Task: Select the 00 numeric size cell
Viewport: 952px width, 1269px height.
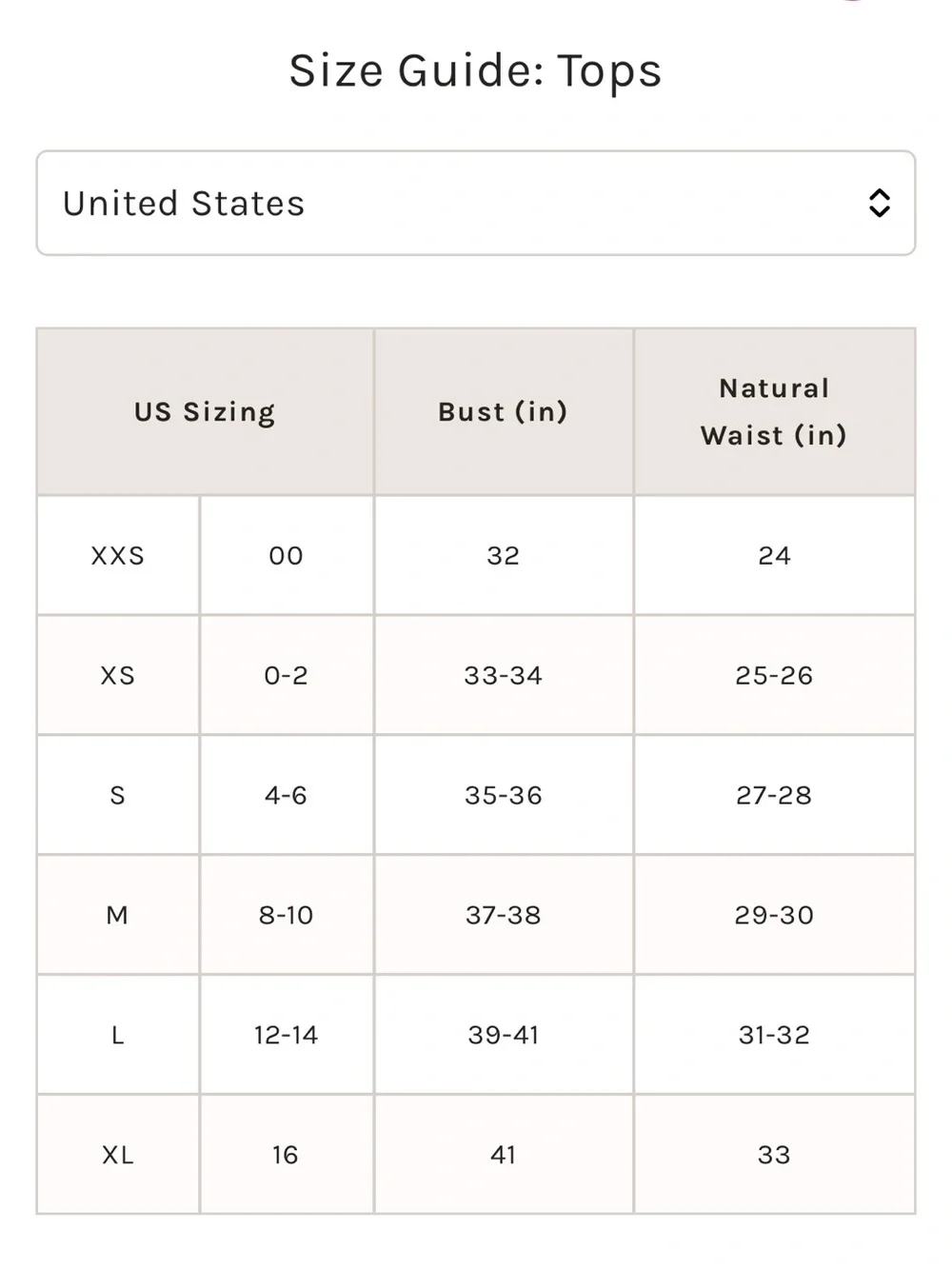Action: point(287,556)
